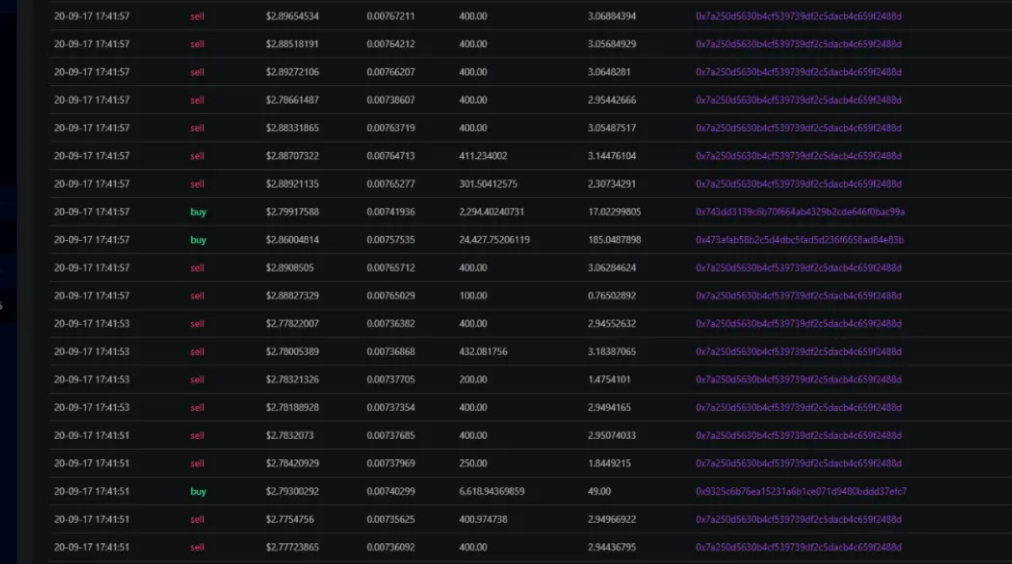Click the 0.00737969 rate value cell

[390, 463]
